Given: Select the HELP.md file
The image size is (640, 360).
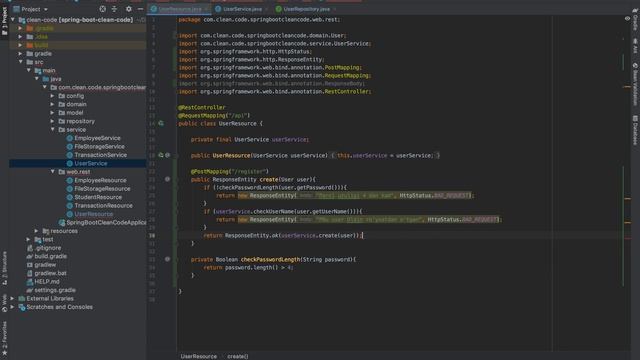Looking at the screenshot, I should coord(47,282).
